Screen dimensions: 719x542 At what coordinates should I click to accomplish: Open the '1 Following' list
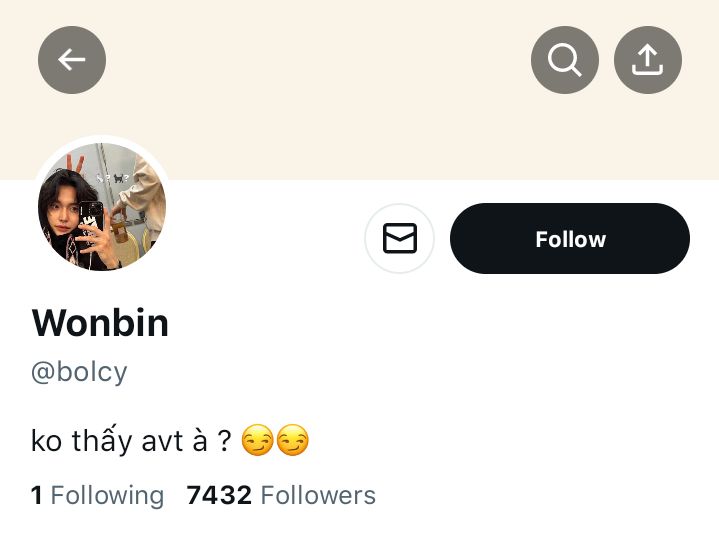(97, 495)
